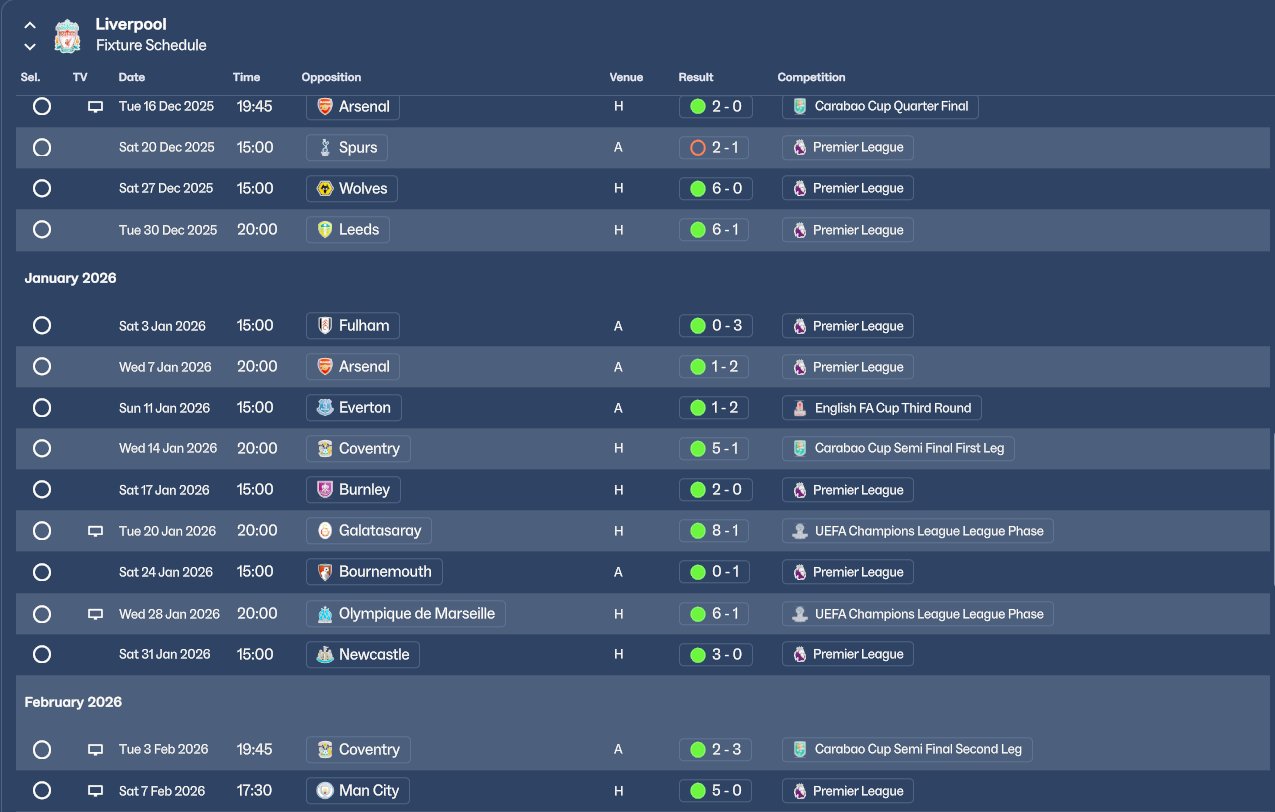This screenshot has height=812, width=1275.
Task: Open Wolves opposition button
Action: [x=351, y=188]
